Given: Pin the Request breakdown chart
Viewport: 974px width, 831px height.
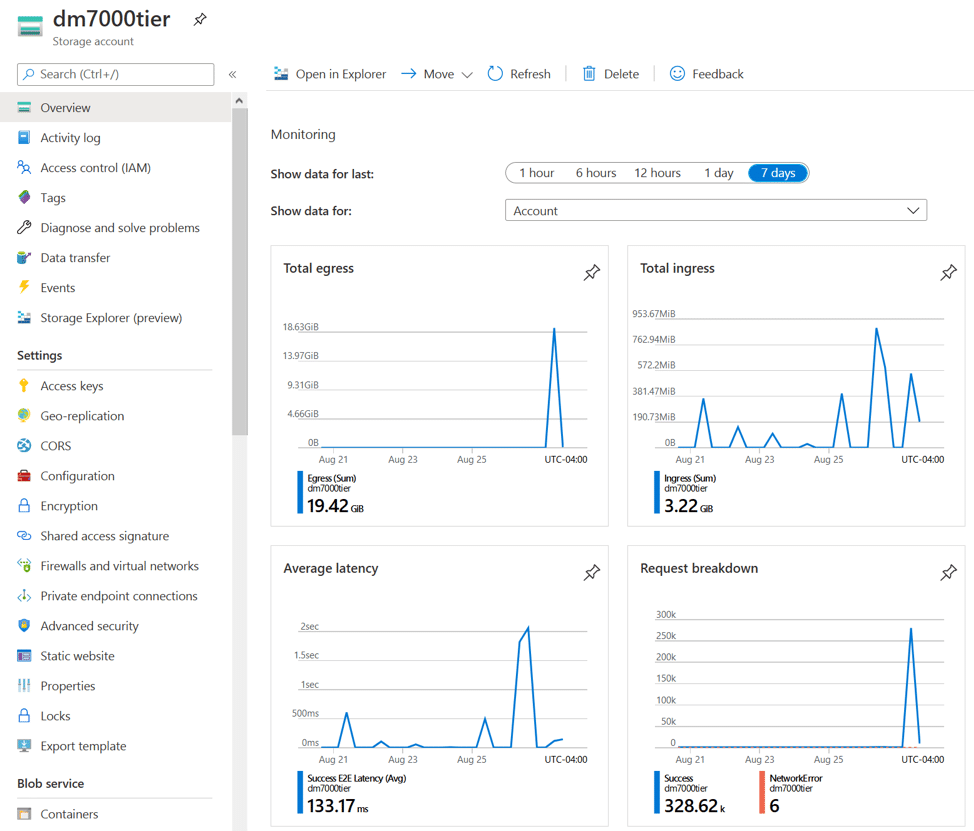Looking at the screenshot, I should point(949,572).
